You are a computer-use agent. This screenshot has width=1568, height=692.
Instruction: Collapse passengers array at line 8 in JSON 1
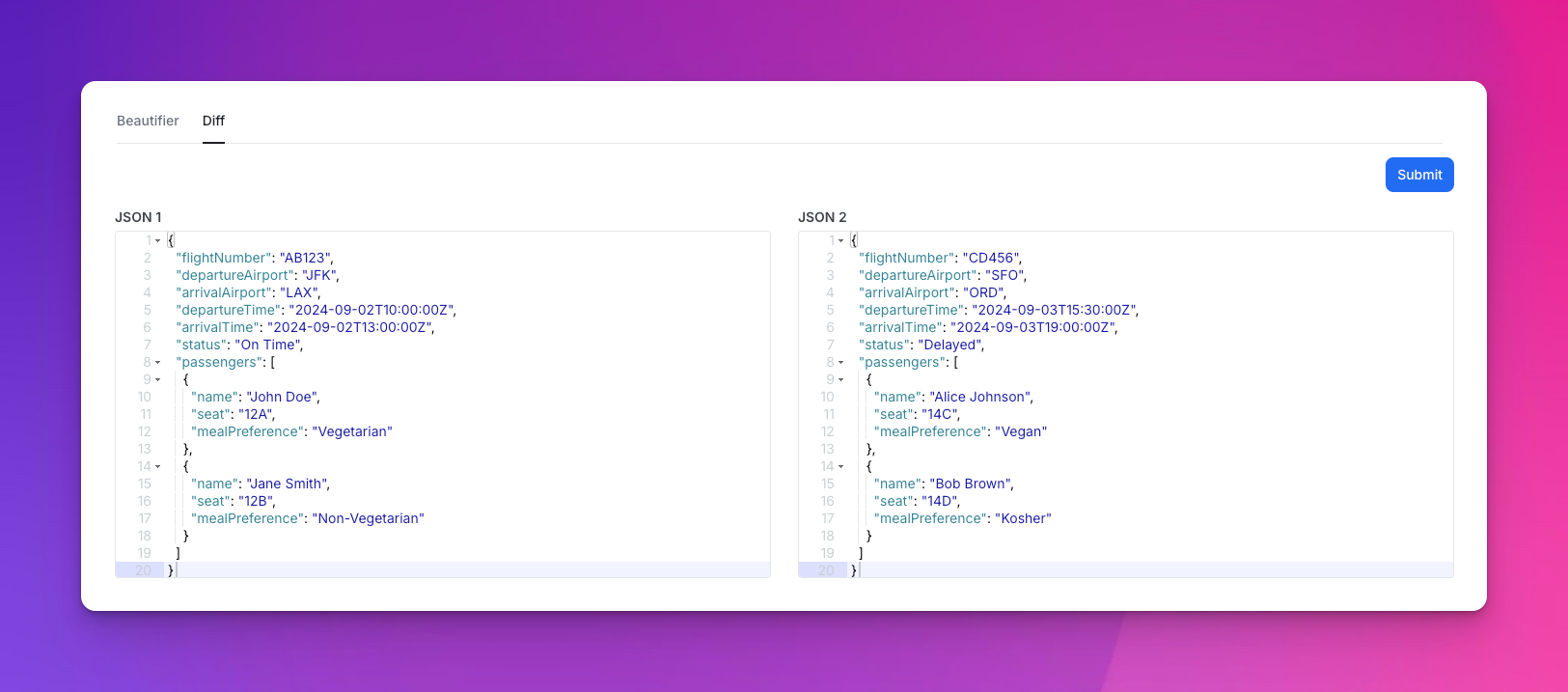pyautogui.click(x=158, y=362)
